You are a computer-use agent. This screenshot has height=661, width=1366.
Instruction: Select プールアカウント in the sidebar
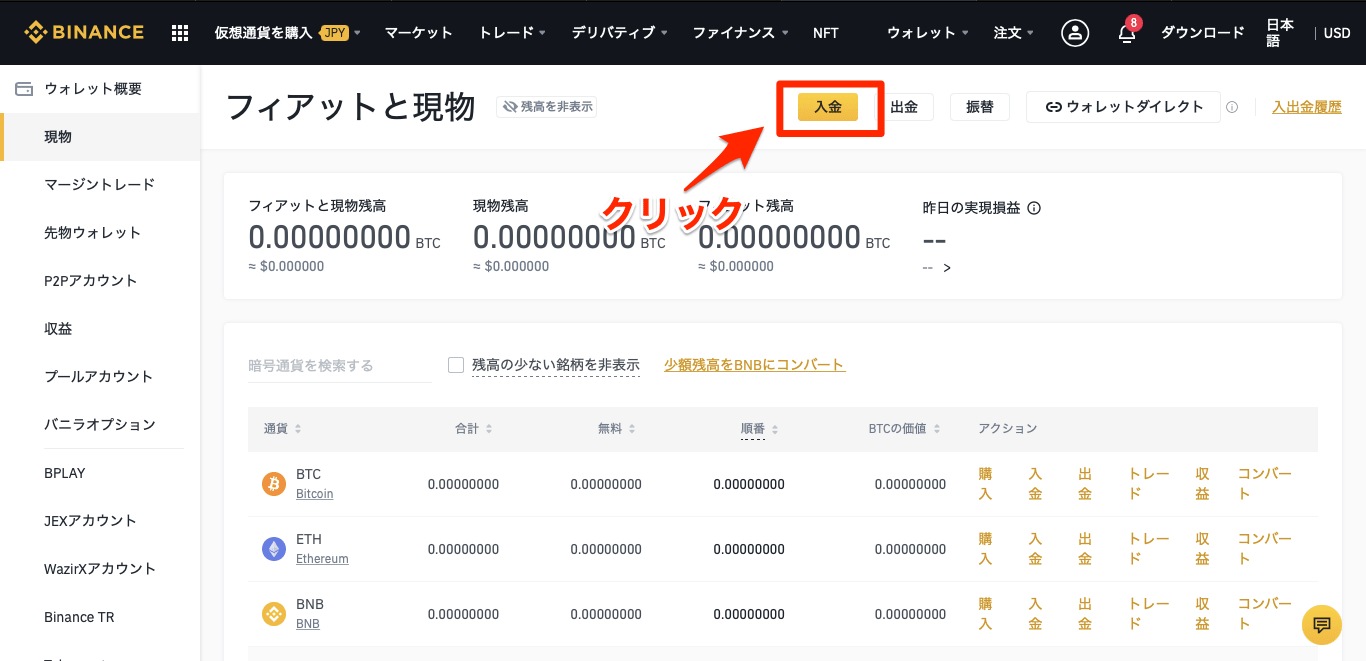(x=100, y=377)
